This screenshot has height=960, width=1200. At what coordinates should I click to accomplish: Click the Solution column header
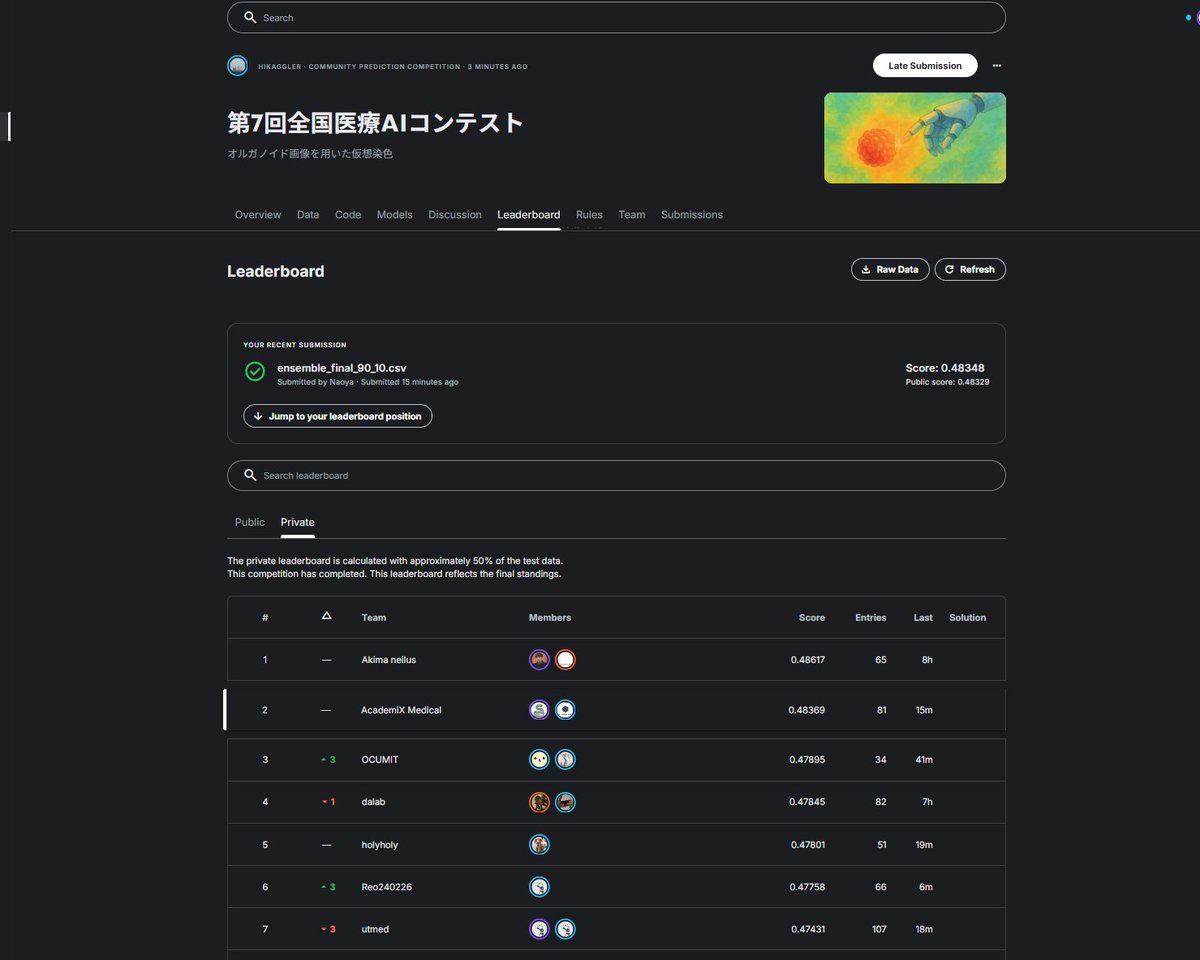tap(968, 617)
